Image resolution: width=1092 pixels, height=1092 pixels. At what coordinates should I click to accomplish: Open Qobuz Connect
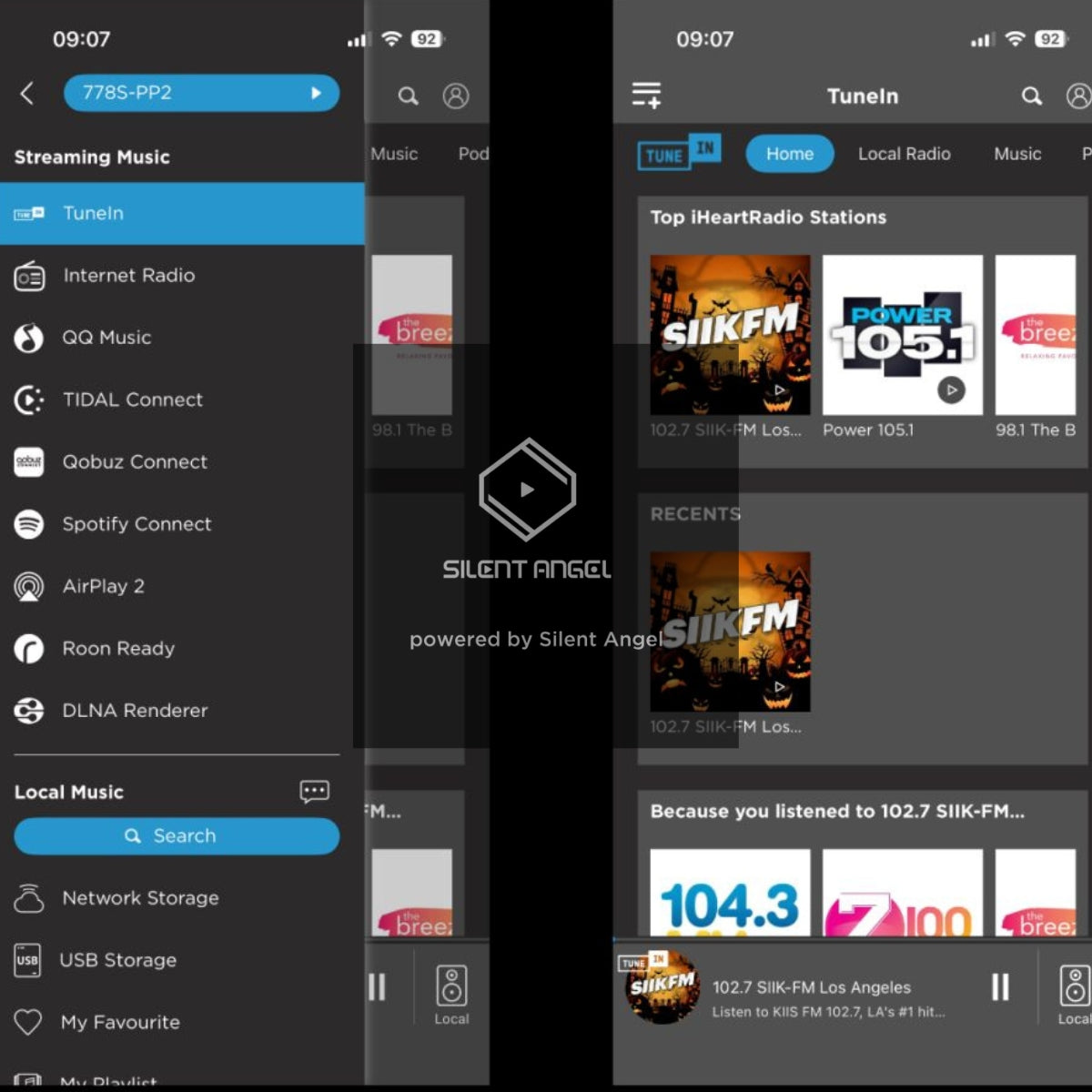click(30, 462)
